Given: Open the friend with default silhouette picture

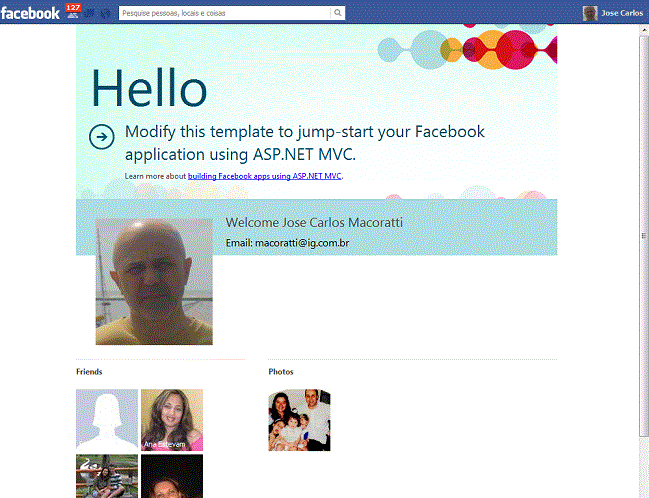Looking at the screenshot, I should (107, 420).
